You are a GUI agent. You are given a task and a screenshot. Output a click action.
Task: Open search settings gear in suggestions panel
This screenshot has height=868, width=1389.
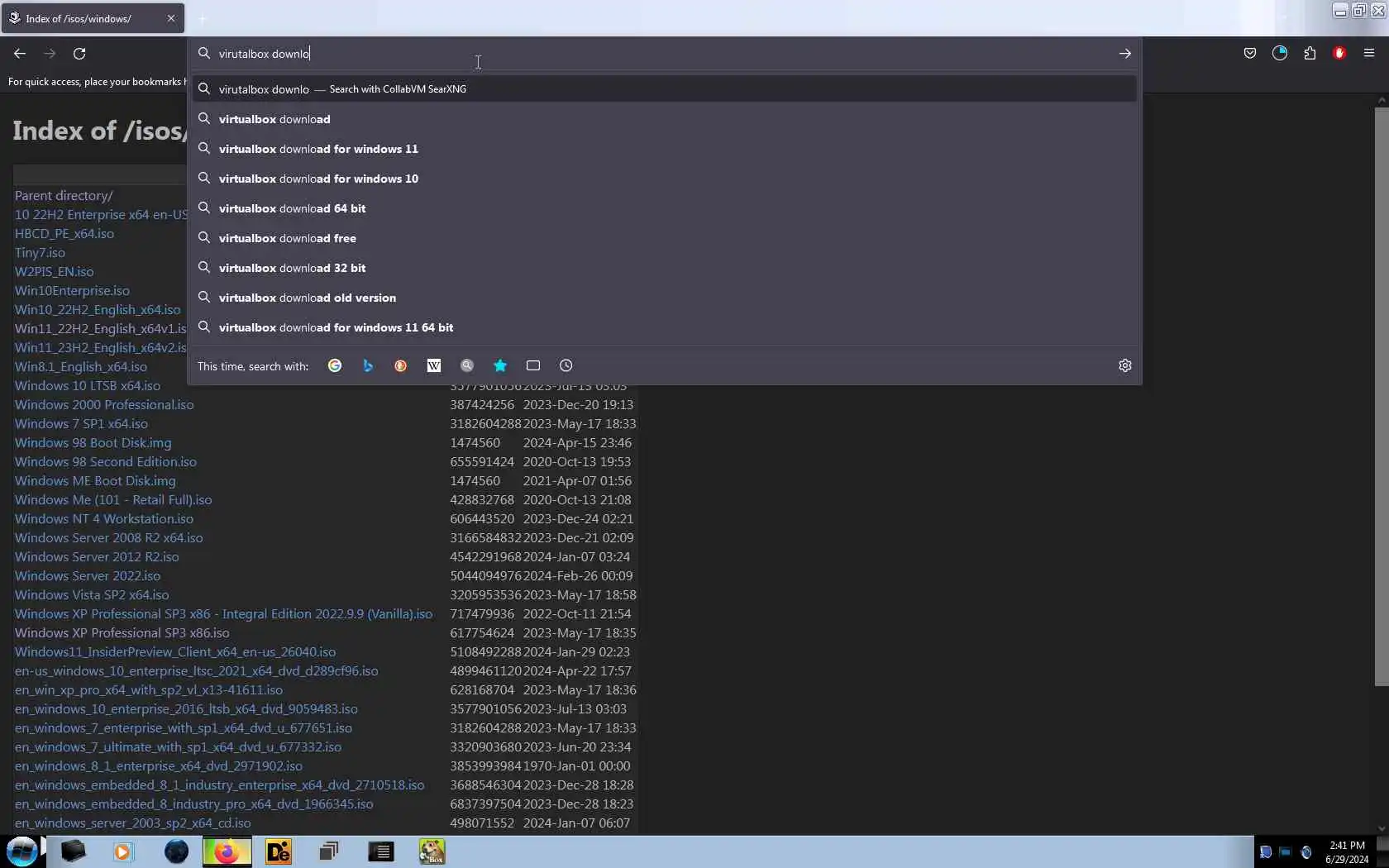pyautogui.click(x=1125, y=365)
